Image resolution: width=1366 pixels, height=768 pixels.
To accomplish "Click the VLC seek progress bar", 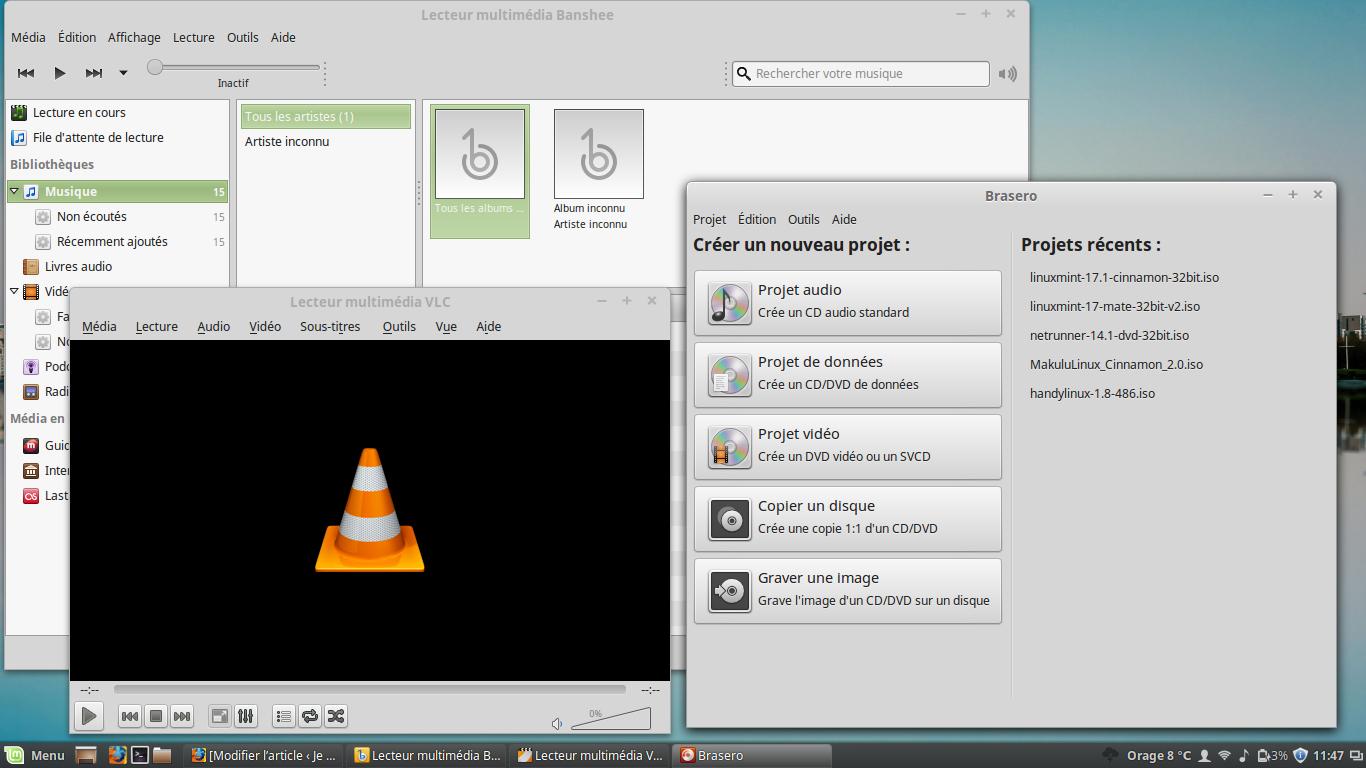I will pos(370,689).
